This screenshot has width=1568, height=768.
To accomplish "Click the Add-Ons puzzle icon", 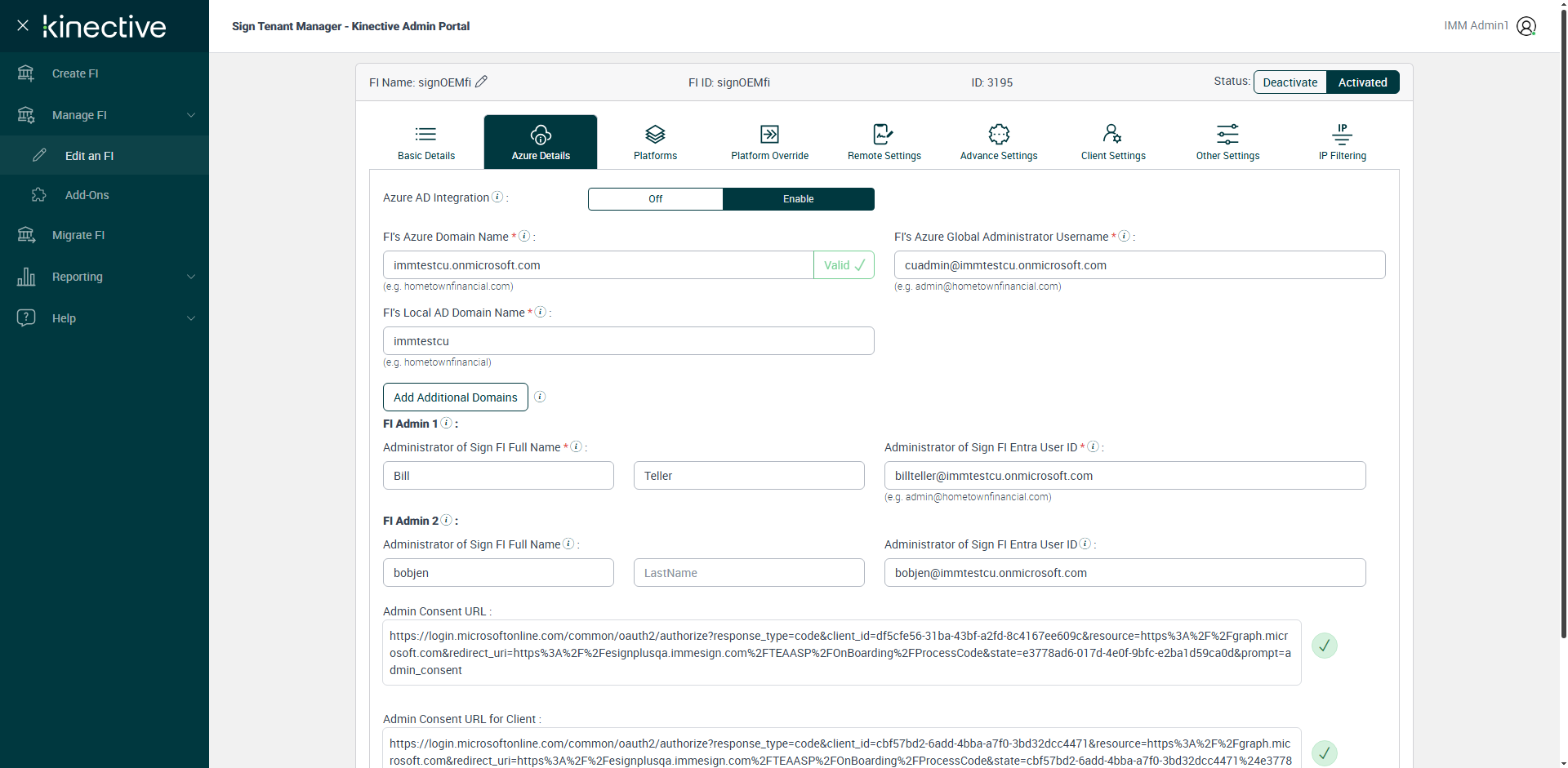I will click(39, 194).
